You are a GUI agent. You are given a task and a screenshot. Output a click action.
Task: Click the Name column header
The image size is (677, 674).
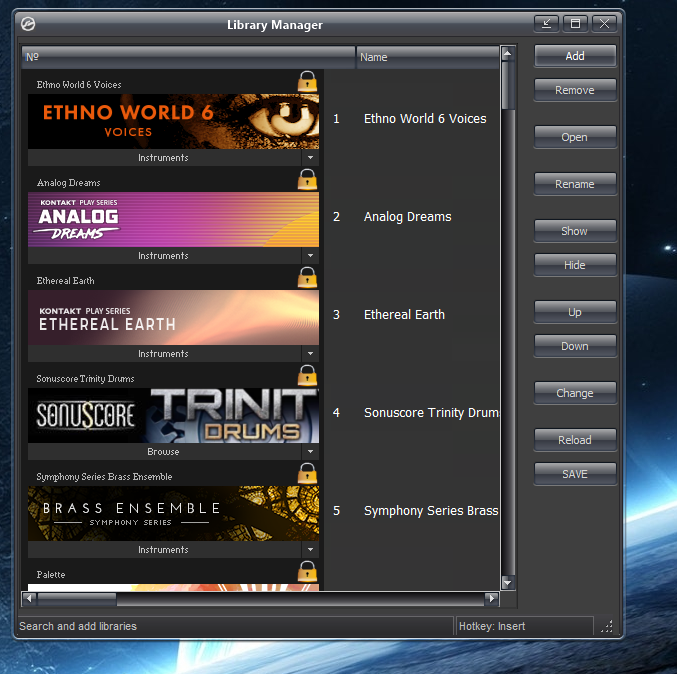[427, 57]
